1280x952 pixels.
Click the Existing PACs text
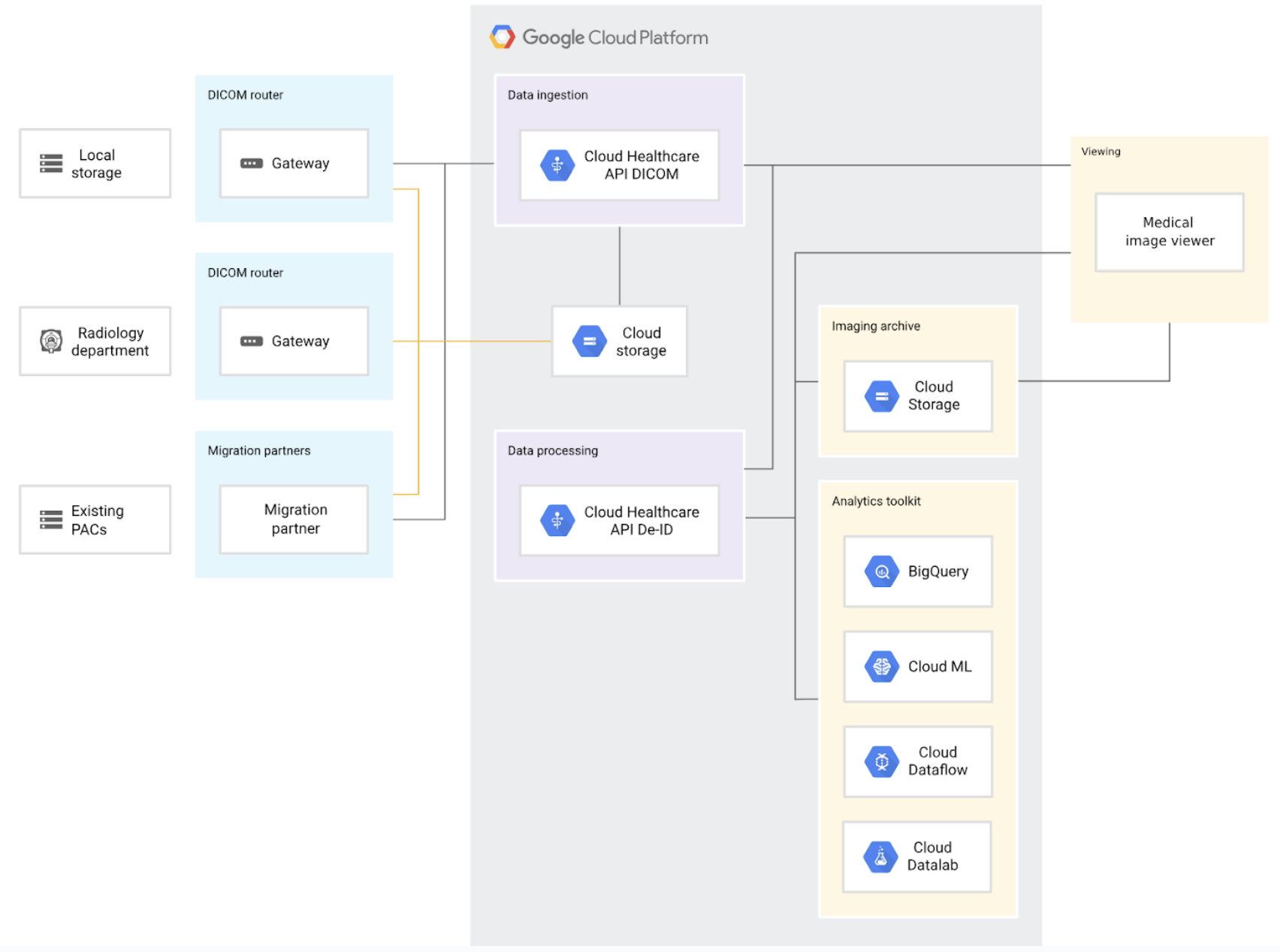(x=98, y=520)
